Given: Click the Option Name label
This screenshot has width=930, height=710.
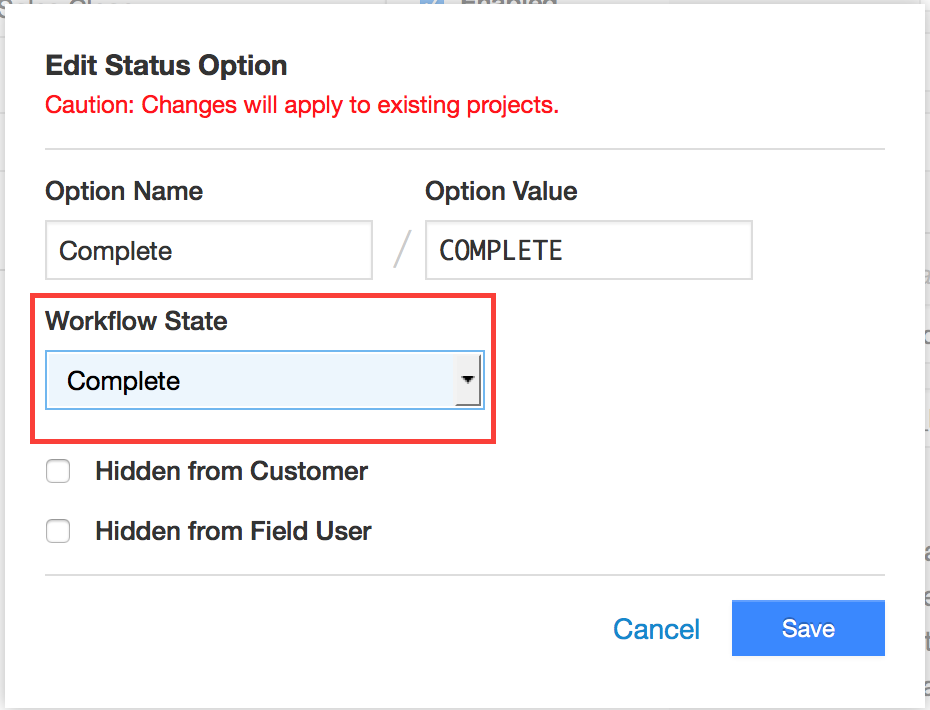Looking at the screenshot, I should [124, 191].
